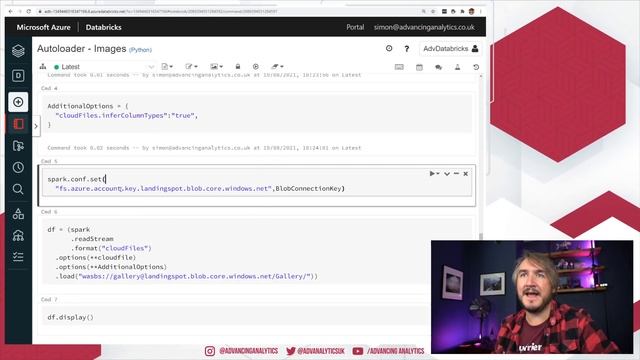Click the Create plus icon in sidebar
640x360 pixels.
click(x=18, y=102)
